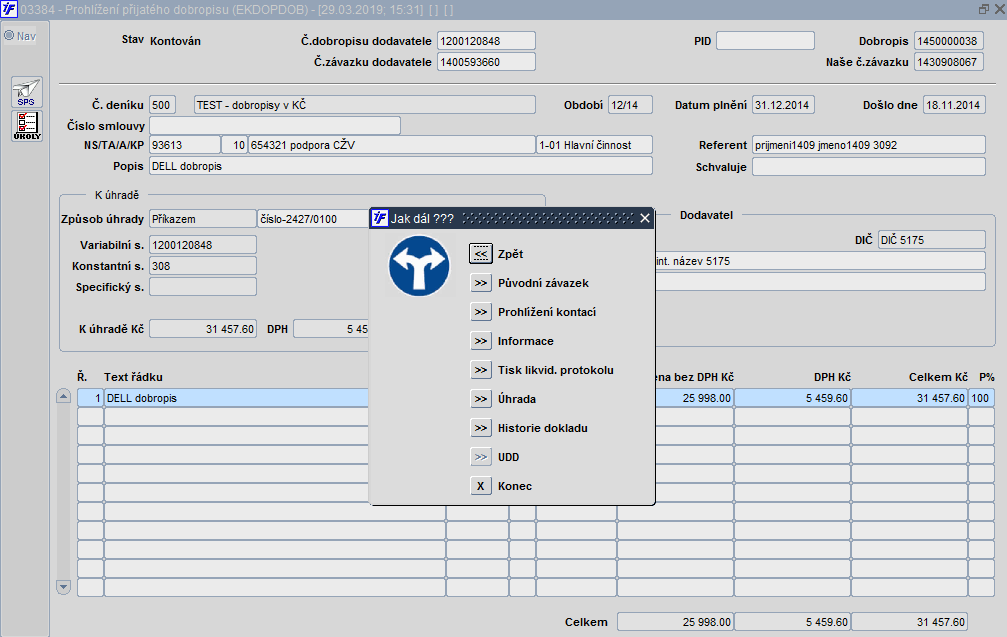Click the Specifický s. field
This screenshot has height=637, width=1007.
pyautogui.click(x=203, y=287)
